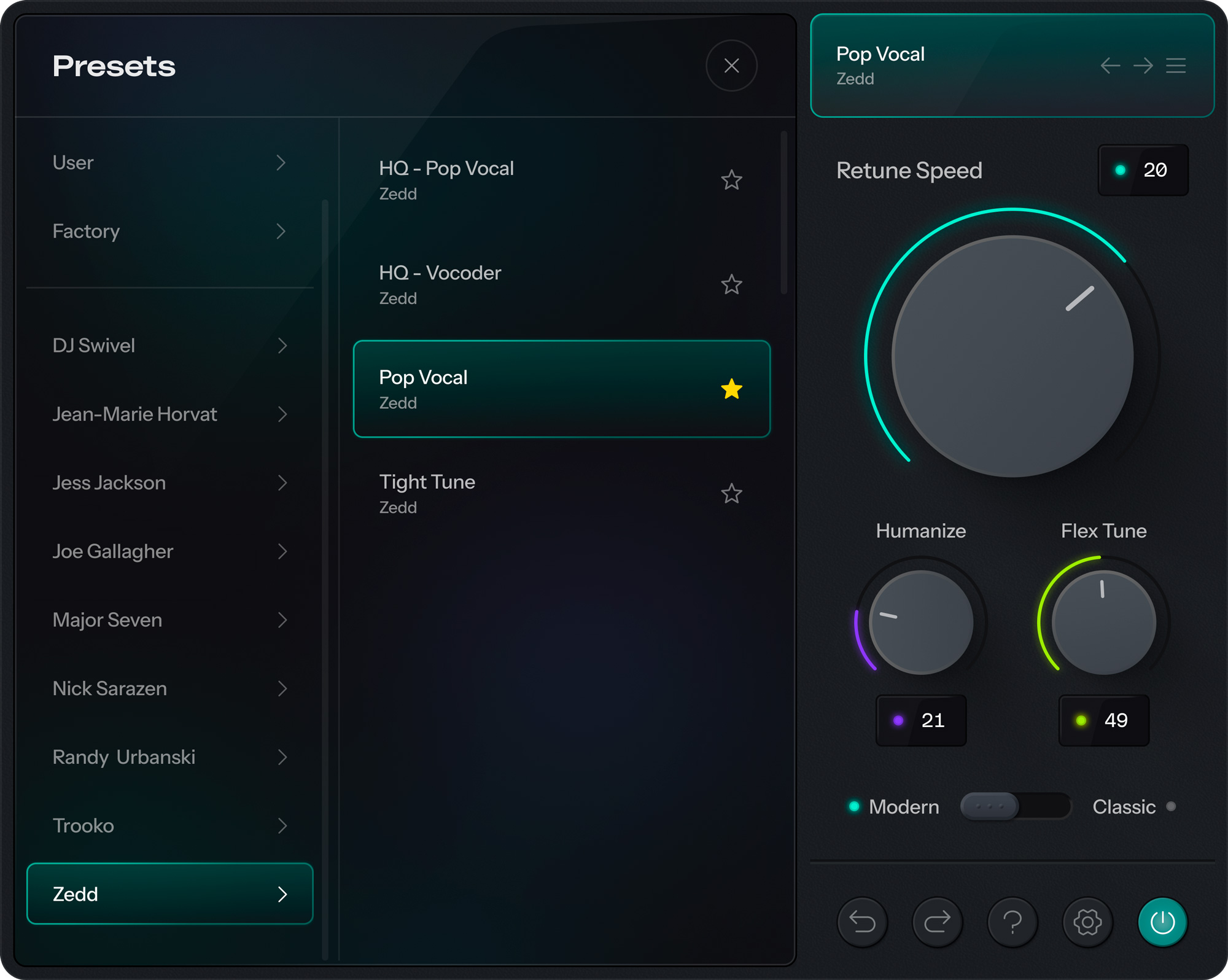Open the preset hamburger menu
1228x980 pixels.
click(1176, 65)
